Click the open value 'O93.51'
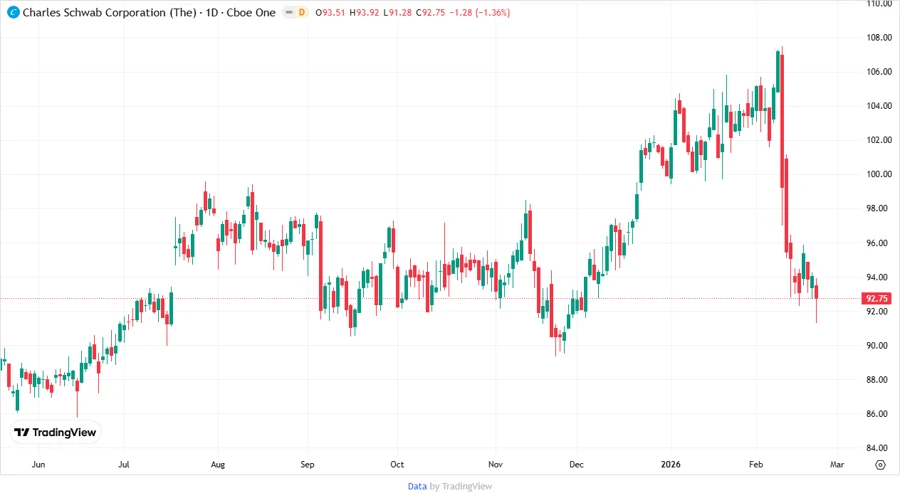 click(330, 12)
